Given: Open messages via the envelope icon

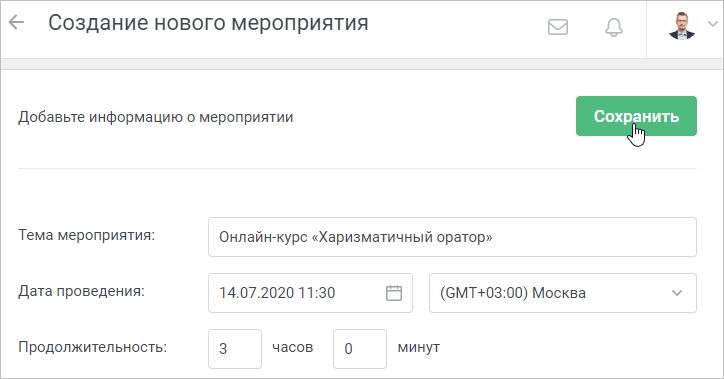Looking at the screenshot, I should pos(558,27).
